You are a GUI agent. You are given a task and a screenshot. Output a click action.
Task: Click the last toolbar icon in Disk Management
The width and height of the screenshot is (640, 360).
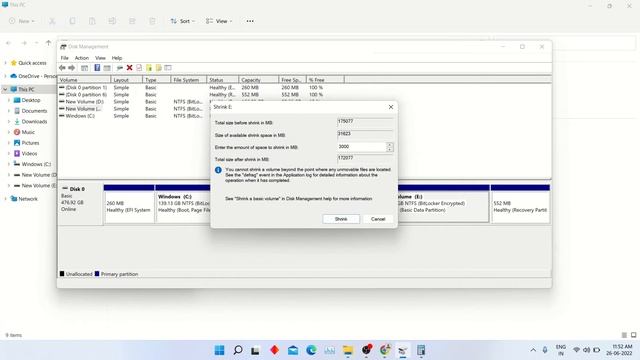168,68
